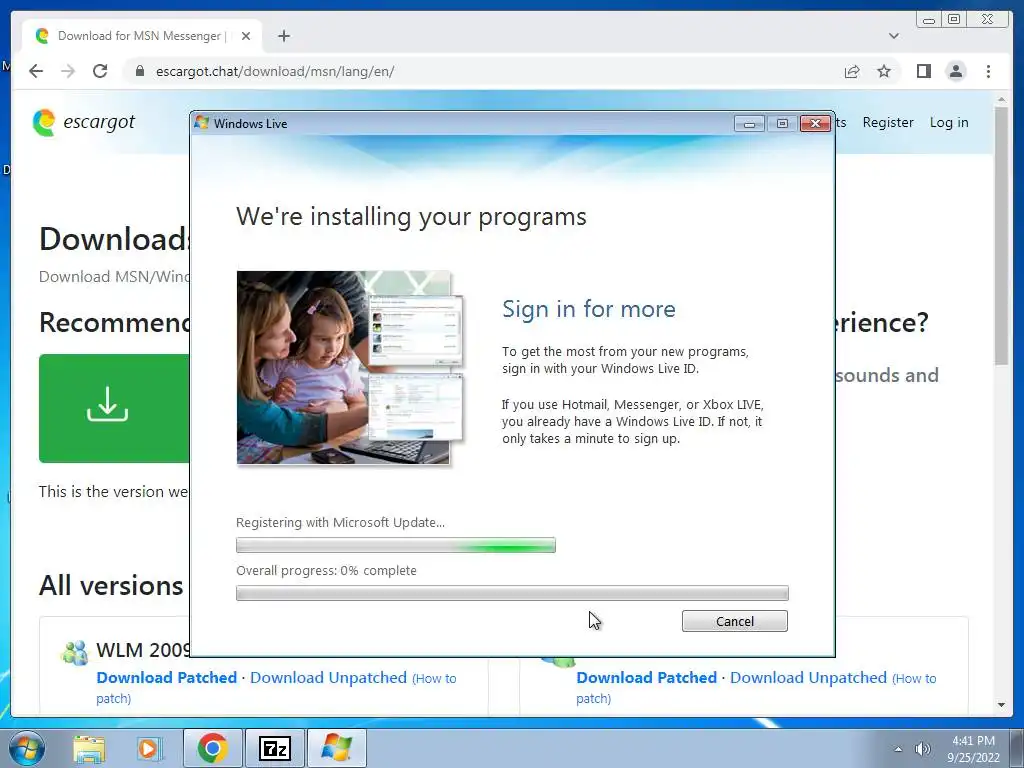Click the Registering with Microsoft Update progress bar
Screen dimensions: 1024x768
coord(396,545)
